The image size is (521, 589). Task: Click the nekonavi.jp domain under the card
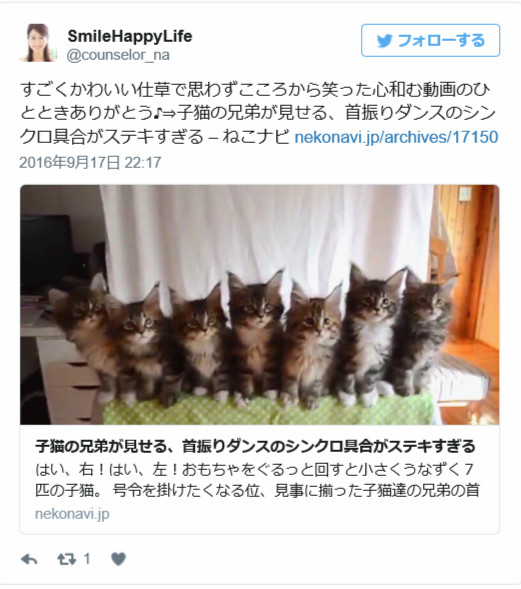[x=72, y=514]
